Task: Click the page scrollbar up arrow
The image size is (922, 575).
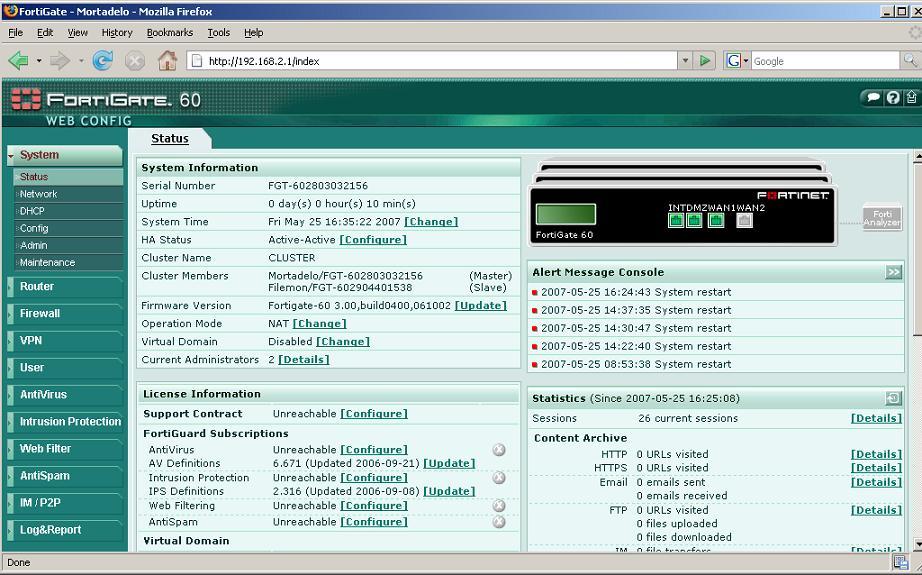Action: click(x=917, y=157)
